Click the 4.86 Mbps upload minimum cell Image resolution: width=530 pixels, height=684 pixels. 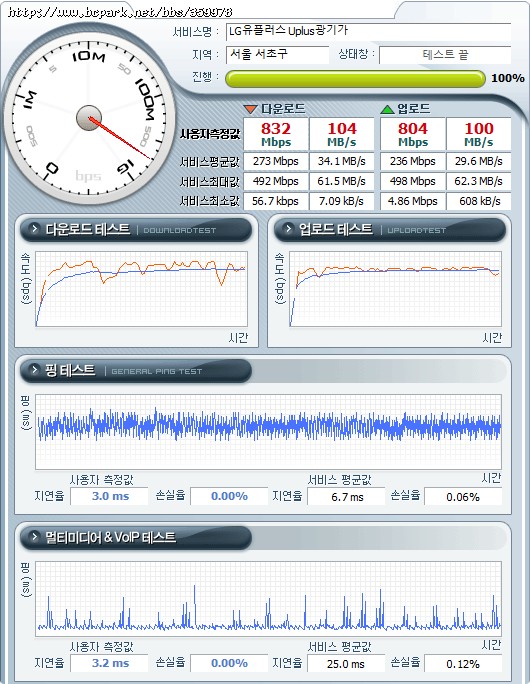click(413, 201)
